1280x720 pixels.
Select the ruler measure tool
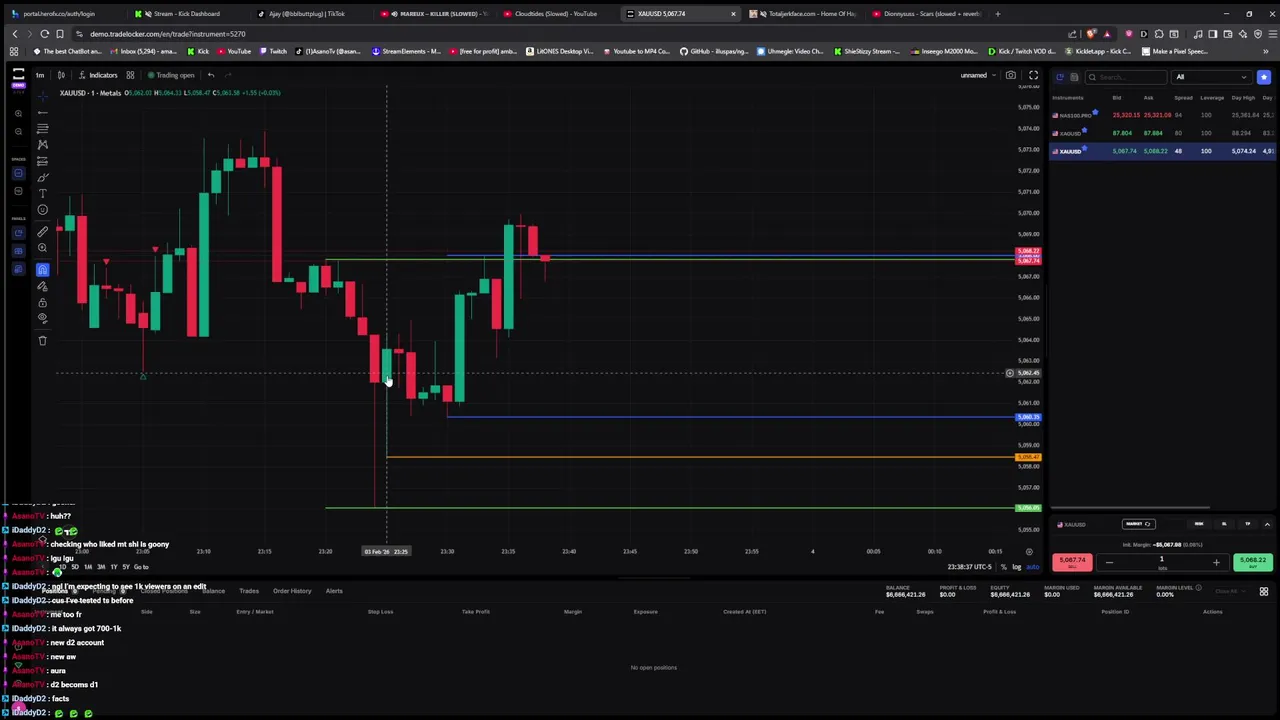pos(42,232)
